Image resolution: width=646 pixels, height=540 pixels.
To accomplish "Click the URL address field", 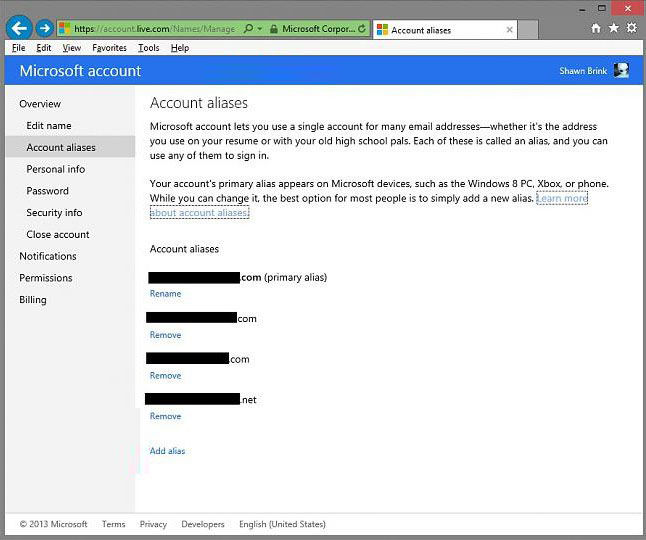I will tap(154, 29).
